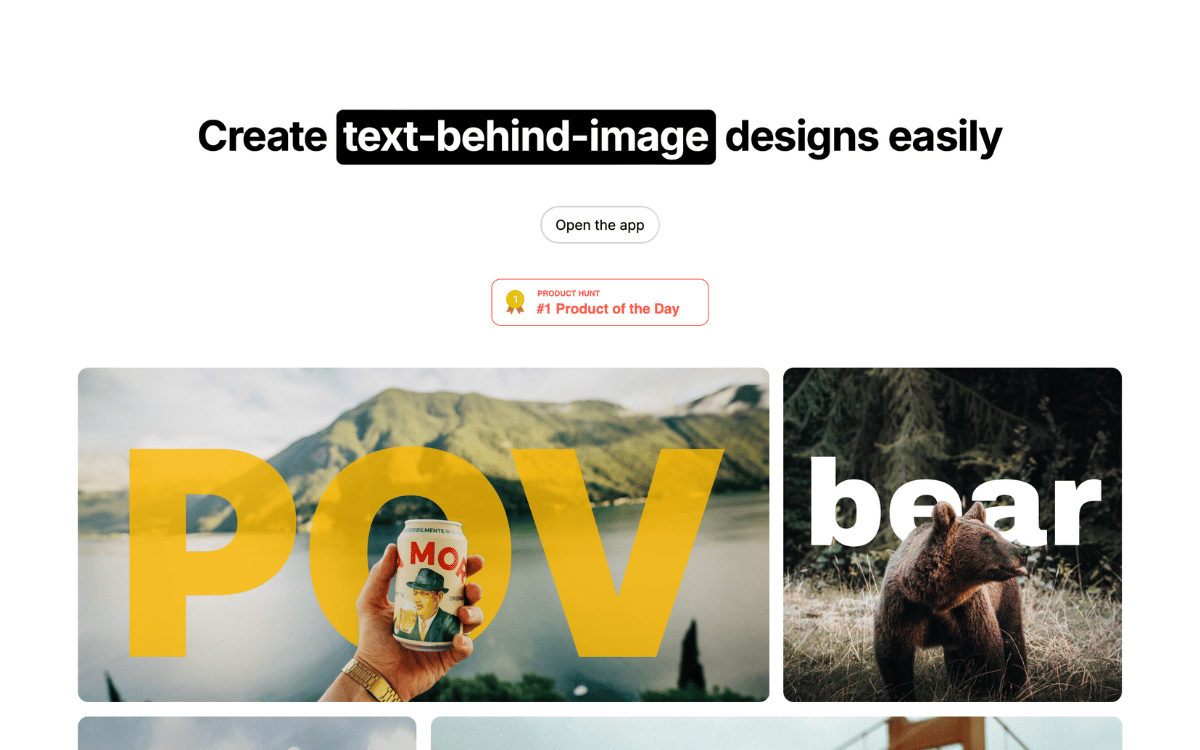Click the word Create in the heading
This screenshot has height=750, width=1200.
263,136
